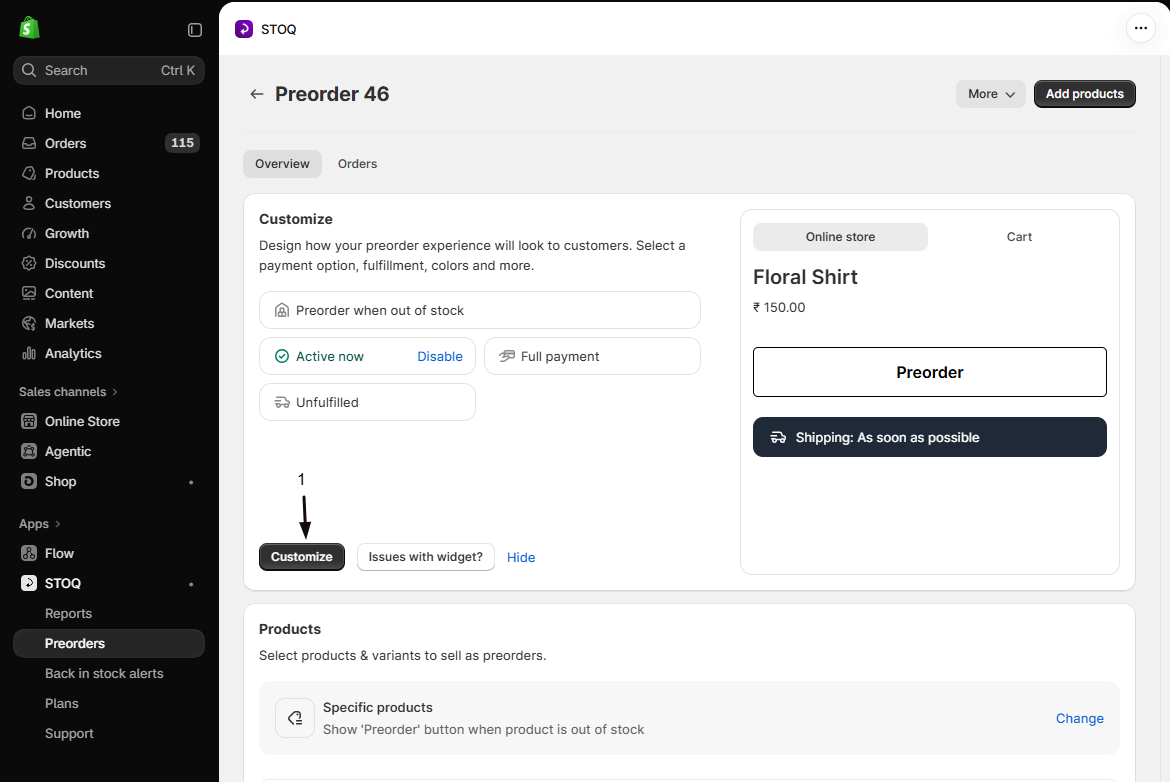Click the Unfulfilled option box
Viewport: 1170px width, 782px height.
367,402
